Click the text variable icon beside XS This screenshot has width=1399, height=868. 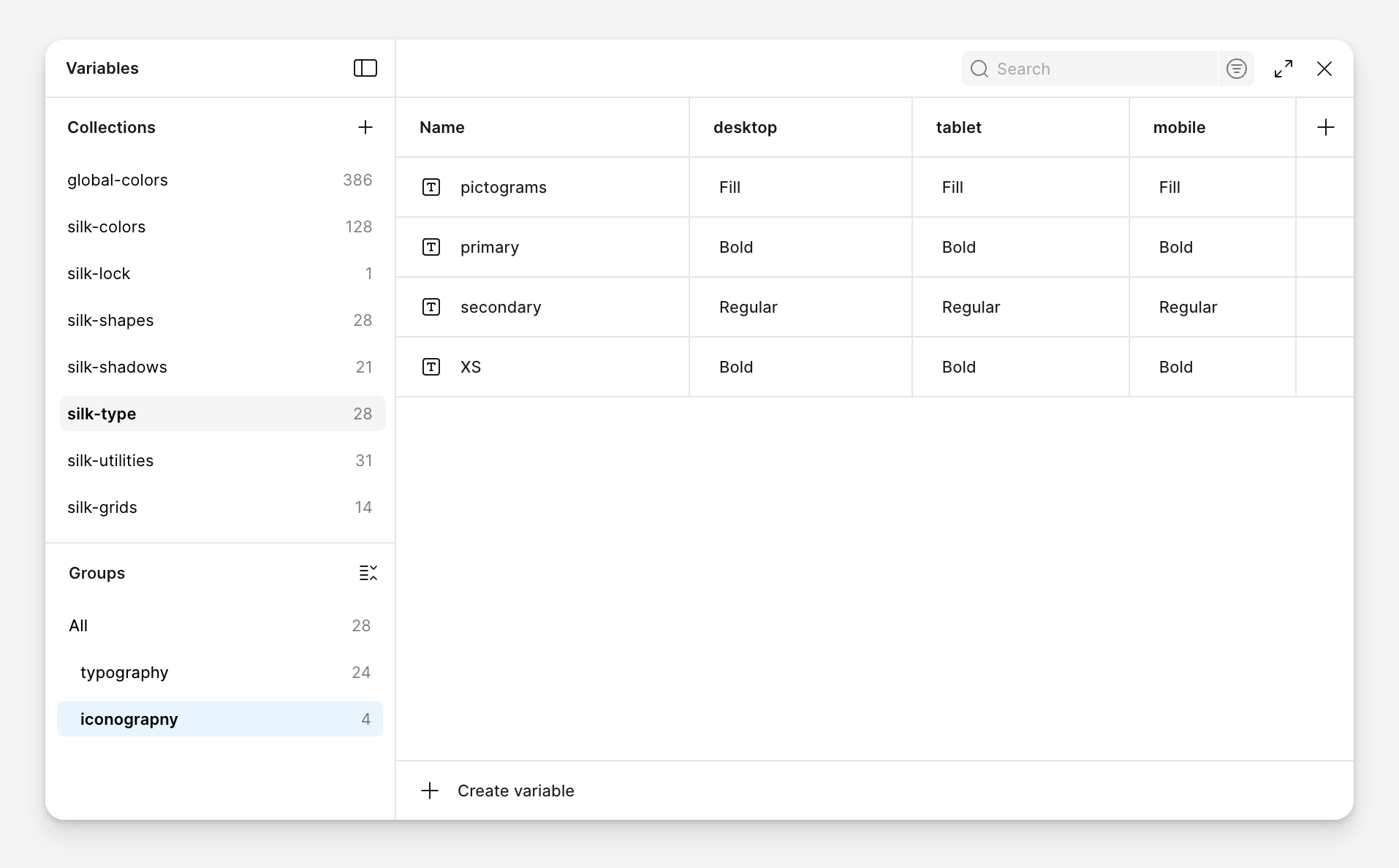431,367
